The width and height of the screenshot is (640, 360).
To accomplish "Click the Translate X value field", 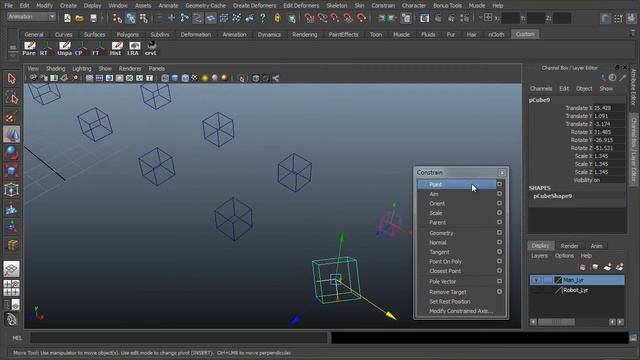I will point(609,108).
